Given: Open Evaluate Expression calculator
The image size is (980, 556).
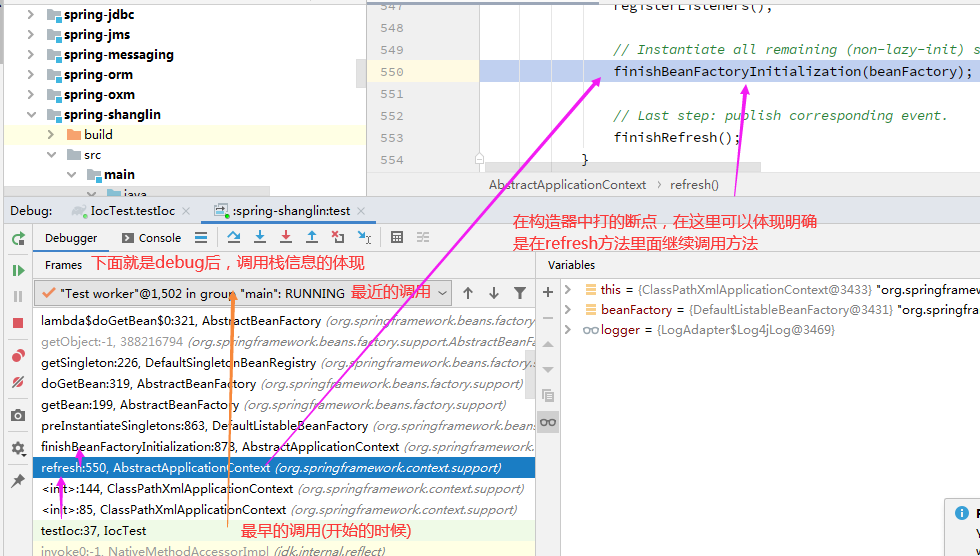Looking at the screenshot, I should 397,237.
